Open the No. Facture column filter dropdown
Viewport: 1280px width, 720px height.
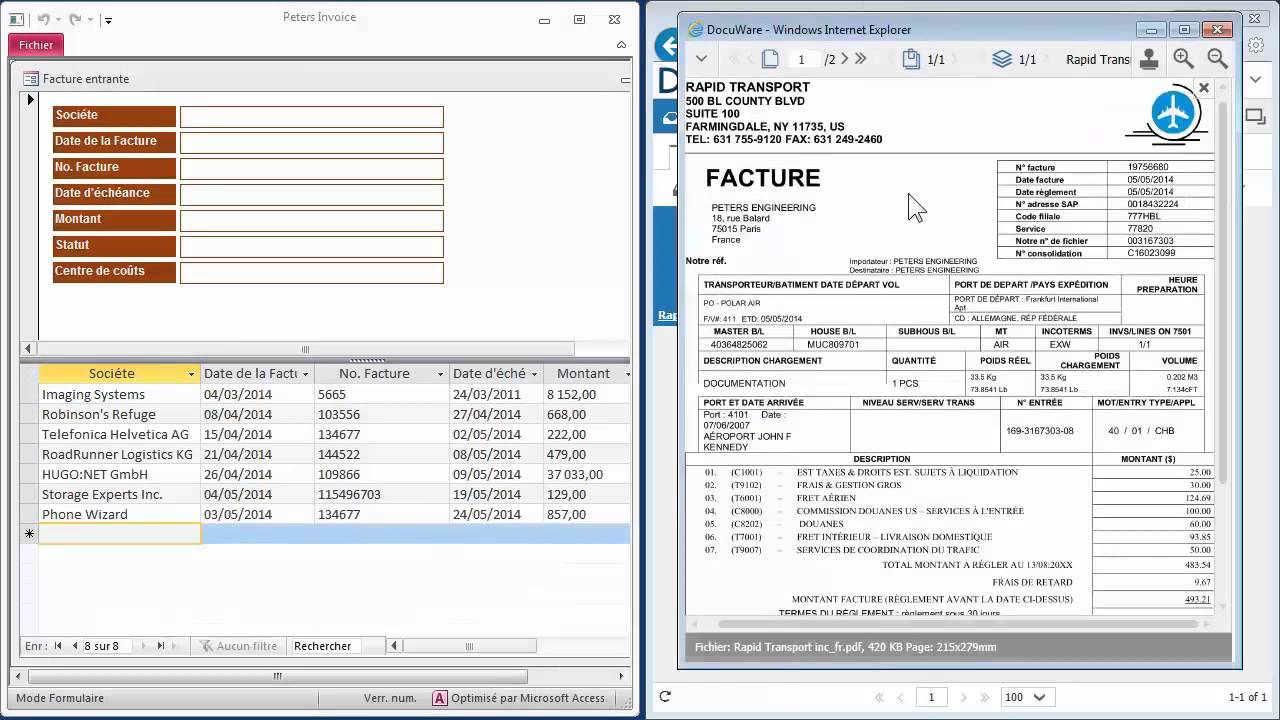[440, 374]
